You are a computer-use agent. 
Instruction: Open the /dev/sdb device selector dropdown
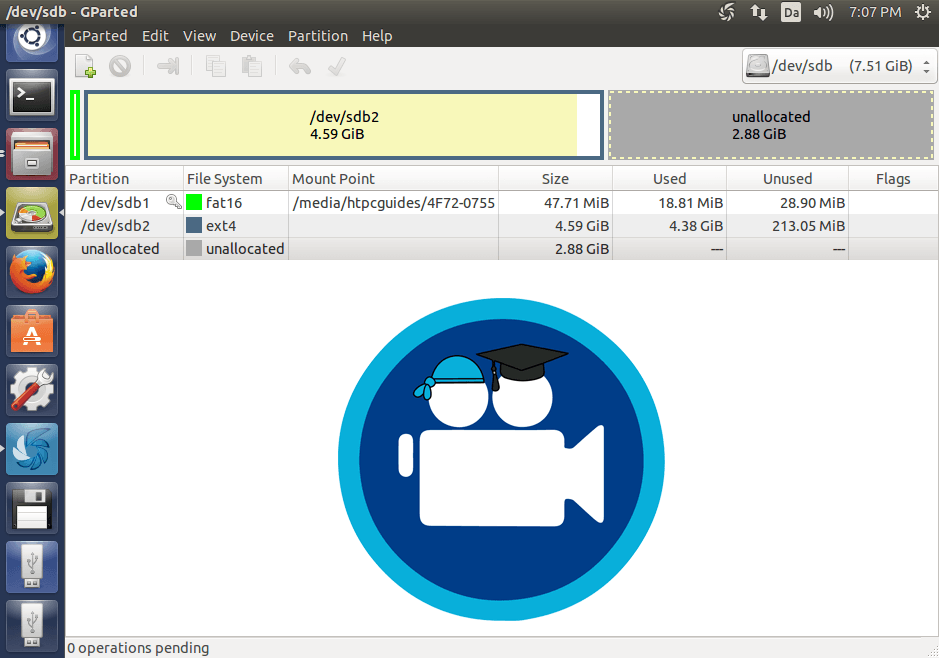[839, 67]
